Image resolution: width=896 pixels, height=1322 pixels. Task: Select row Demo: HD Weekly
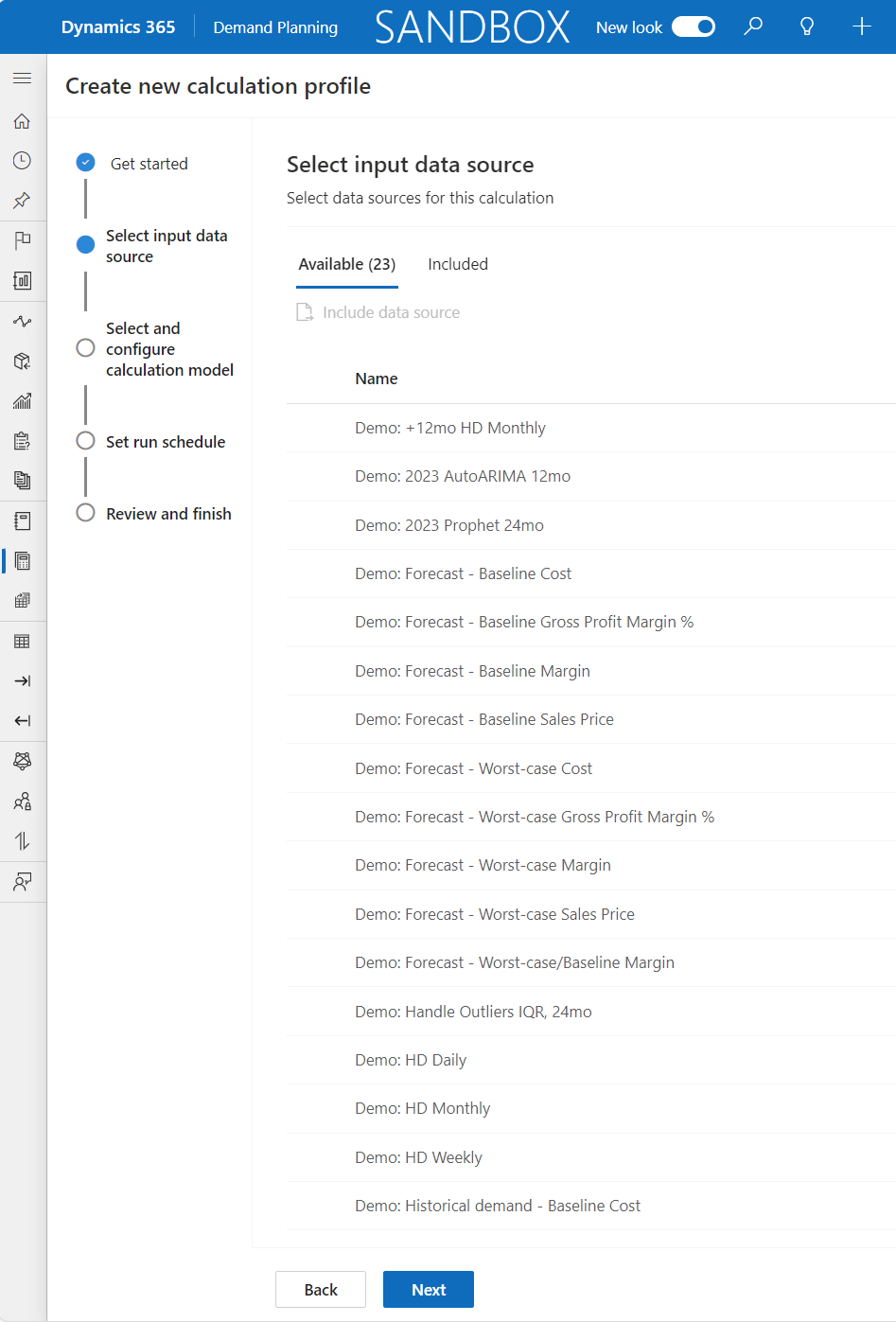591,1157
